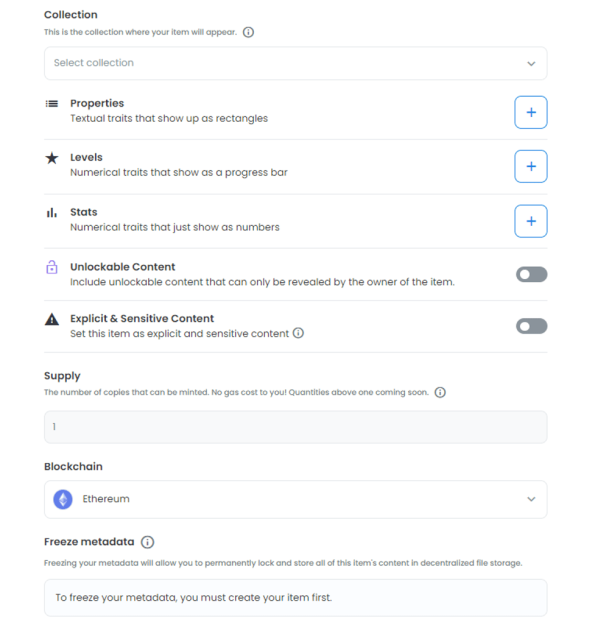Turn on Explicit & Sensitive Content switch

pos(531,326)
